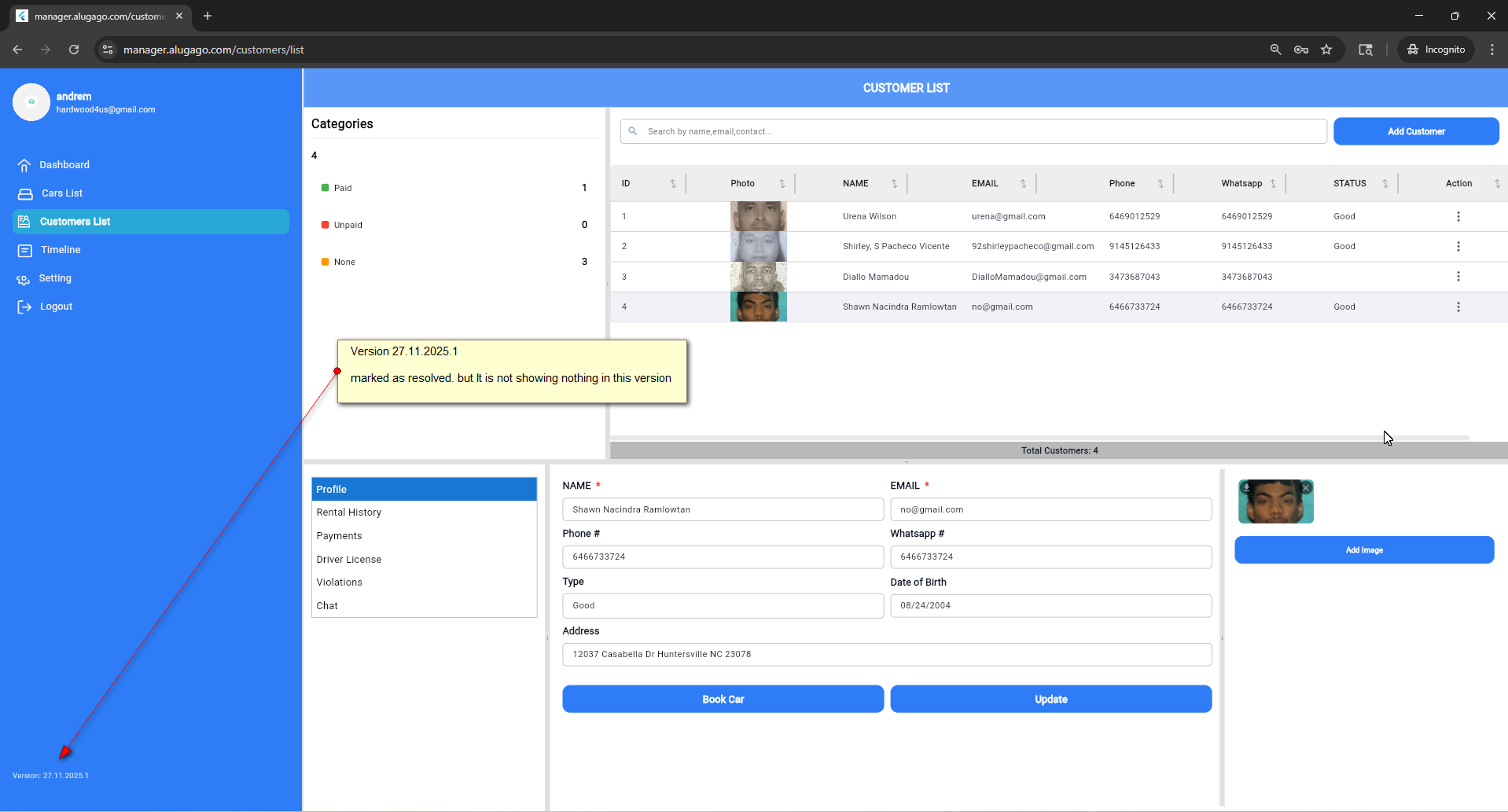The image size is (1508, 812).
Task: Click the Cars List car icon
Action: click(x=25, y=193)
